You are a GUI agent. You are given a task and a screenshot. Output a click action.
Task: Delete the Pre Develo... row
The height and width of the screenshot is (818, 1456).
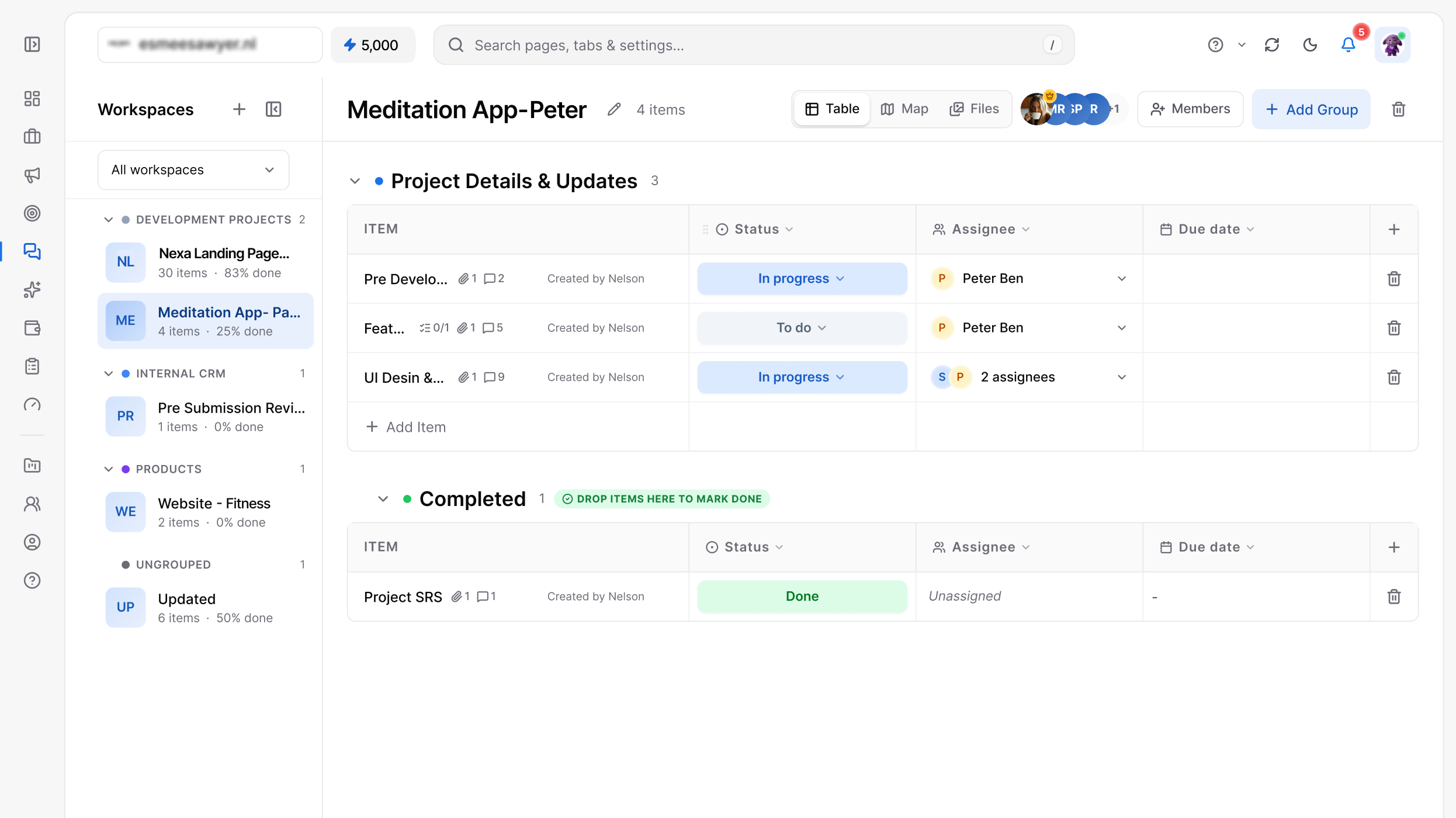pos(1394,279)
